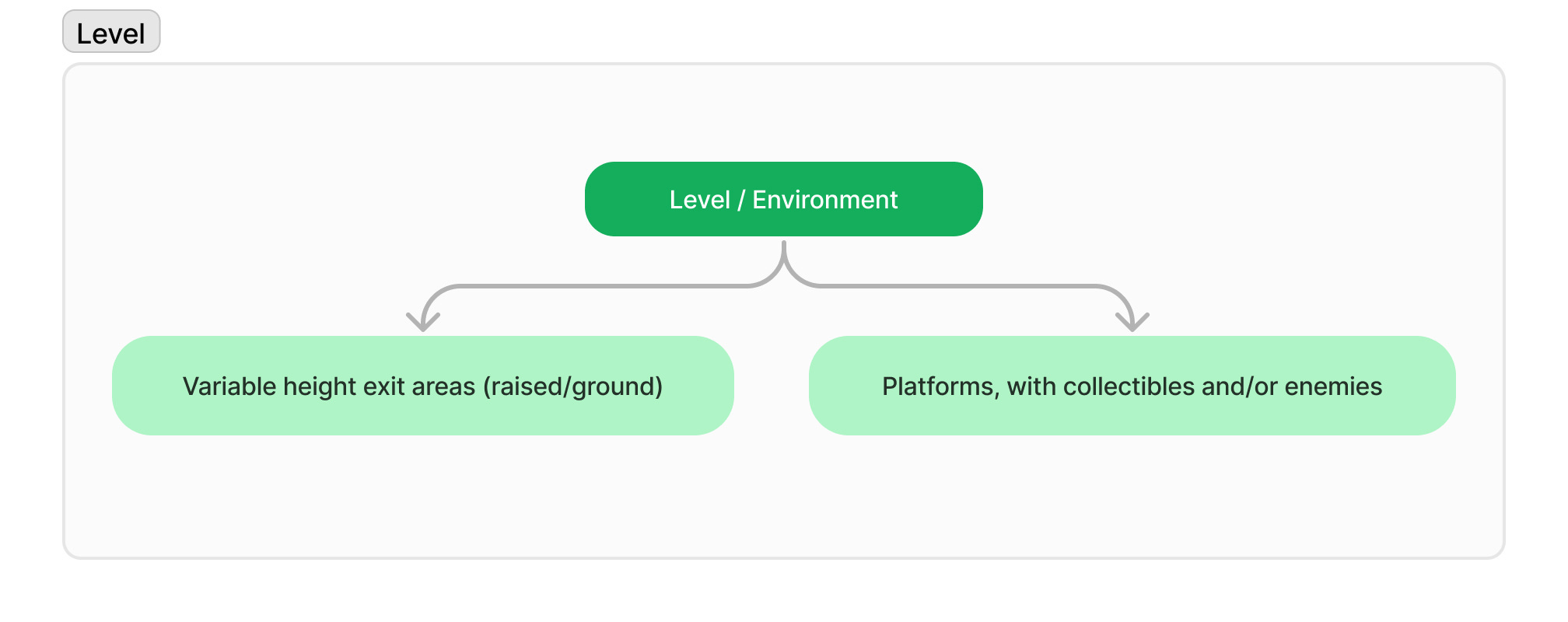Select the Level tab above the diagram
This screenshot has width=1568, height=622.
click(111, 32)
